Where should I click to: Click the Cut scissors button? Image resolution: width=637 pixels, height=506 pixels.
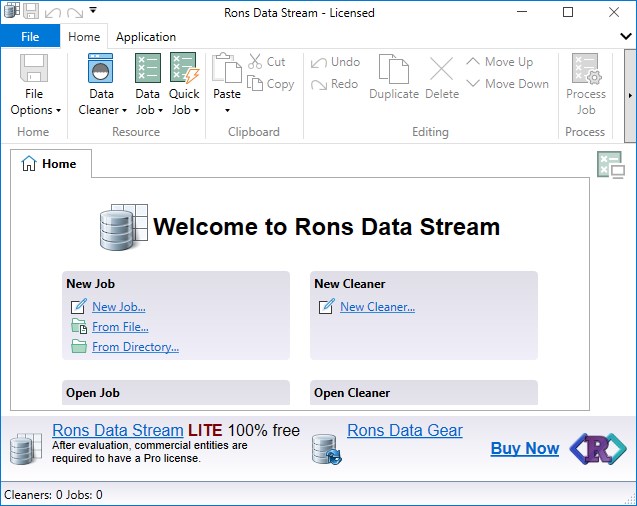pos(267,62)
